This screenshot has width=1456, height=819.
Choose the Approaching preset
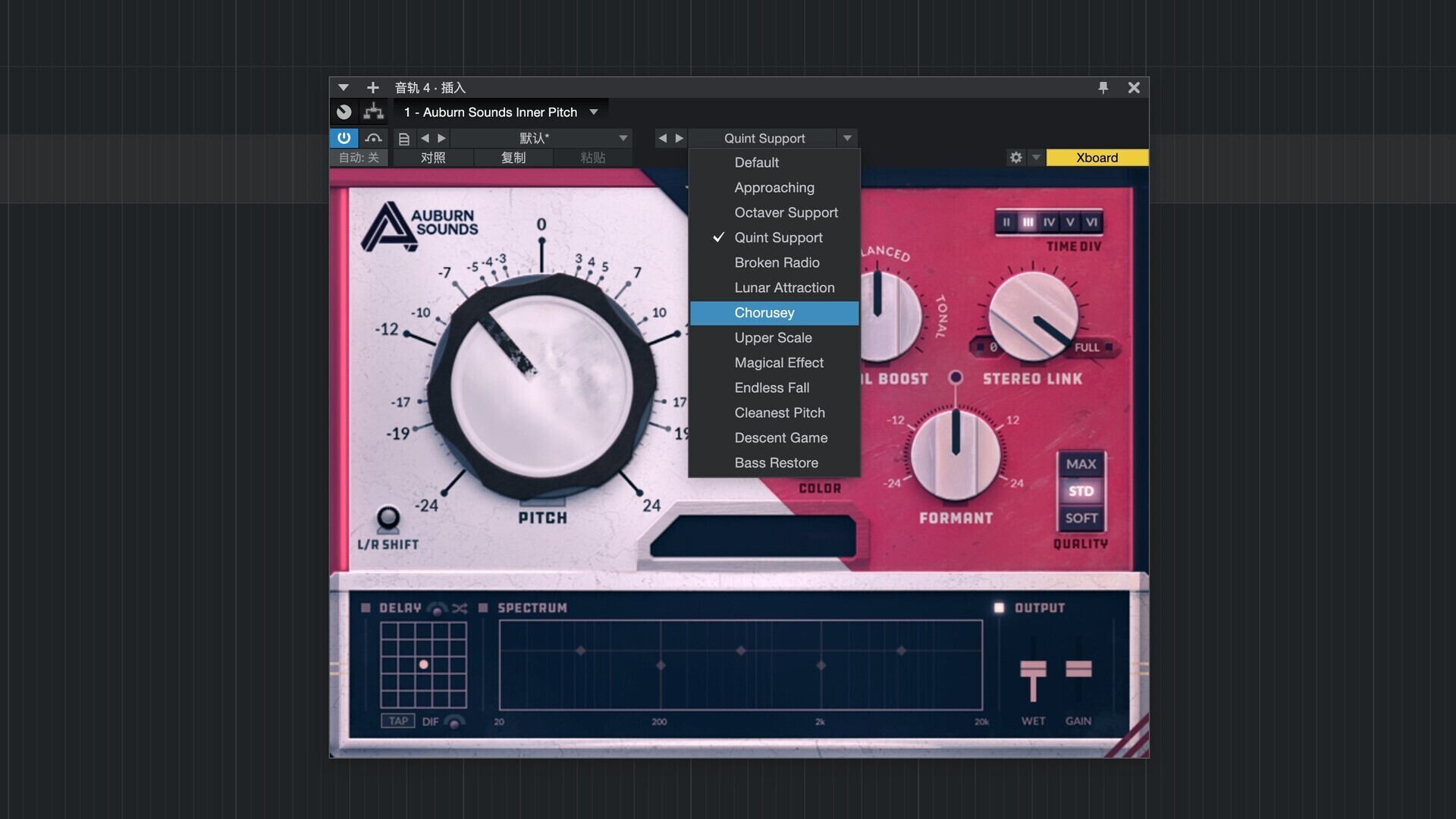774,187
